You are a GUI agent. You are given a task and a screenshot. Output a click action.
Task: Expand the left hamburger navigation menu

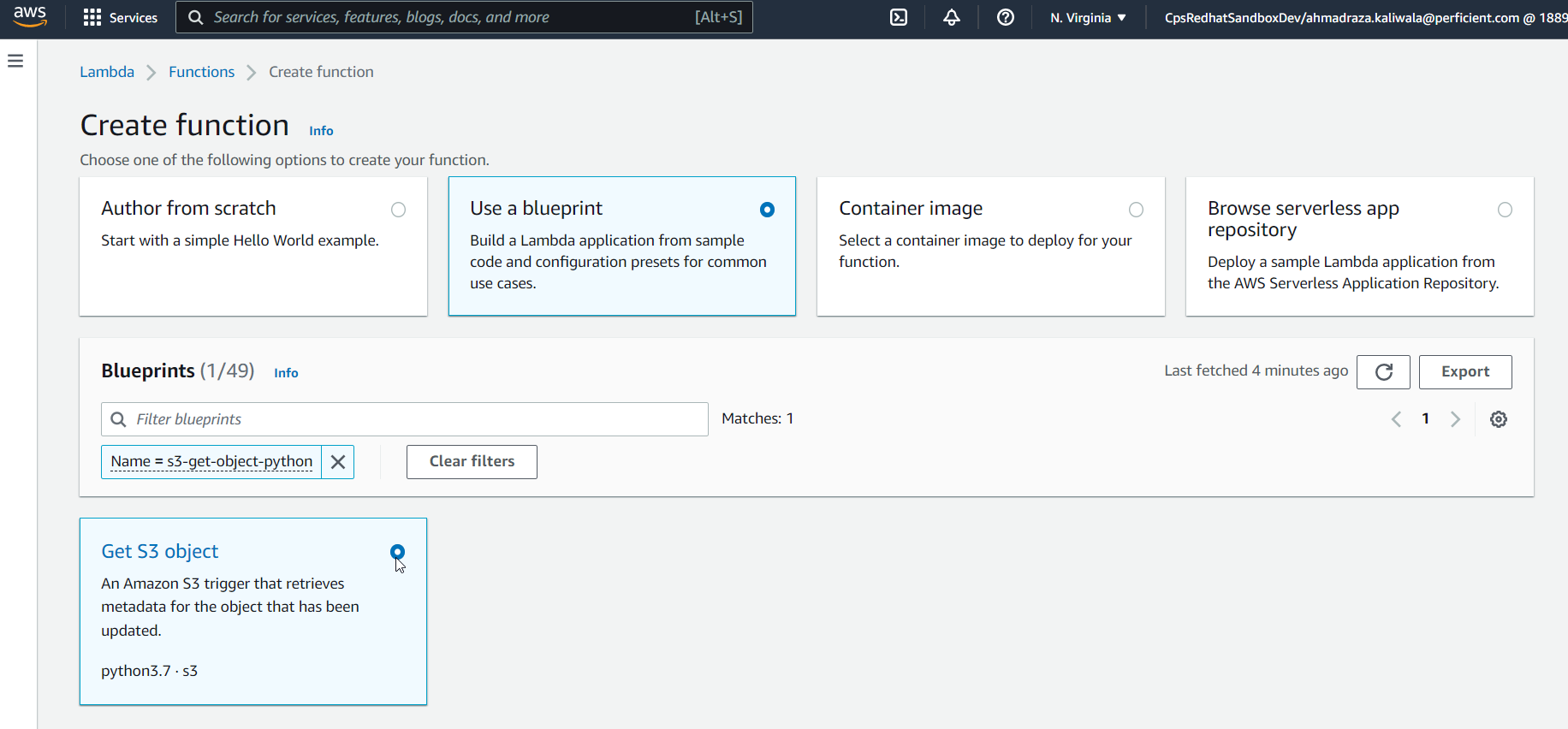click(15, 61)
